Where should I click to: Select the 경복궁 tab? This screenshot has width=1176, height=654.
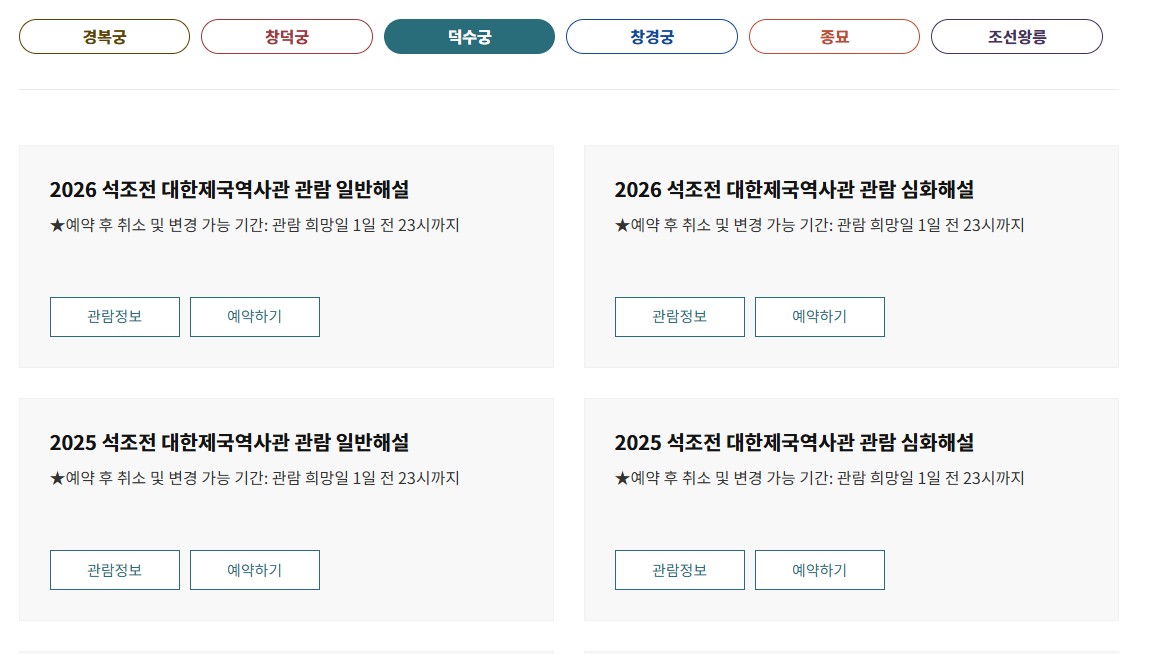104,37
